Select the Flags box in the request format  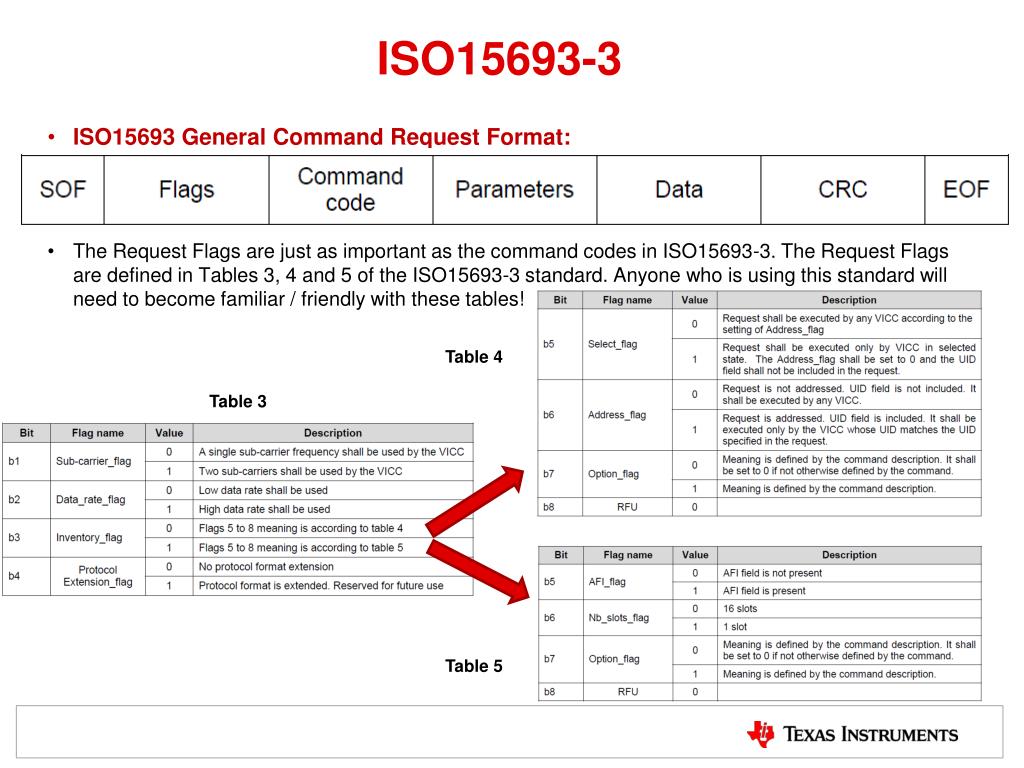(x=185, y=189)
